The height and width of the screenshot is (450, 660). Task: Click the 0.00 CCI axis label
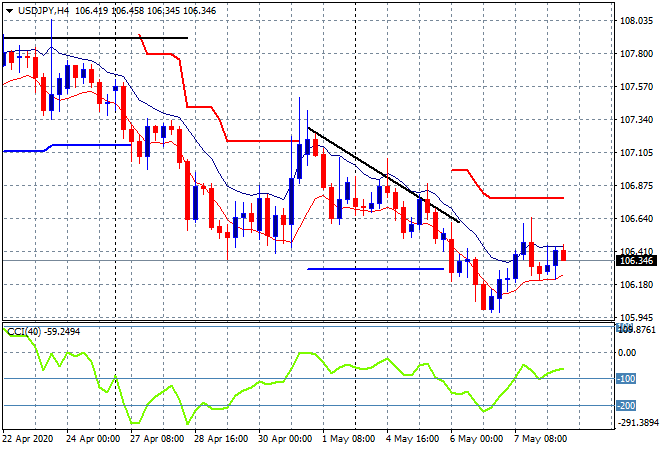click(x=628, y=353)
